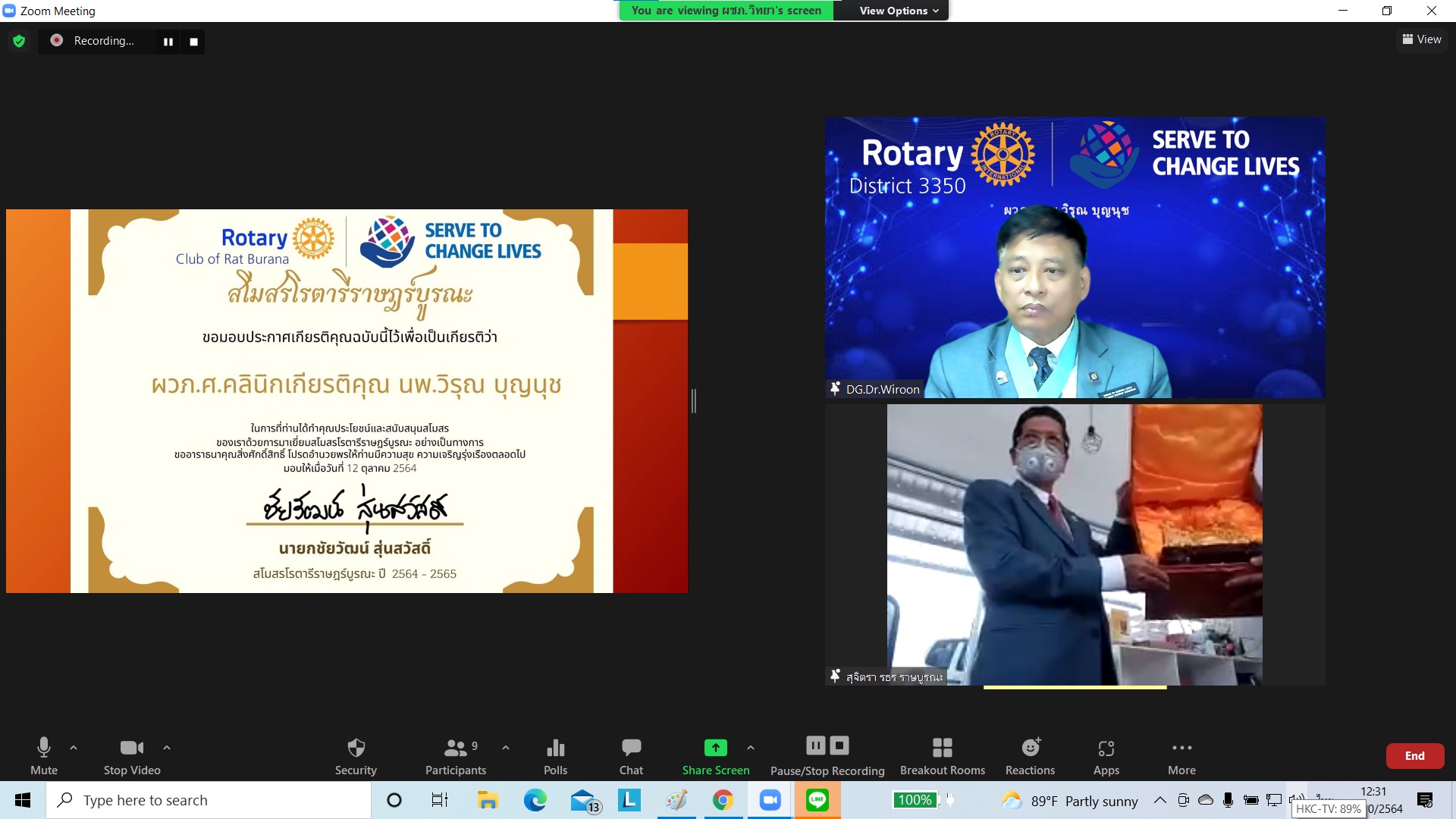Open Breakout Rooms
This screenshot has width=1456, height=819.
(x=943, y=755)
